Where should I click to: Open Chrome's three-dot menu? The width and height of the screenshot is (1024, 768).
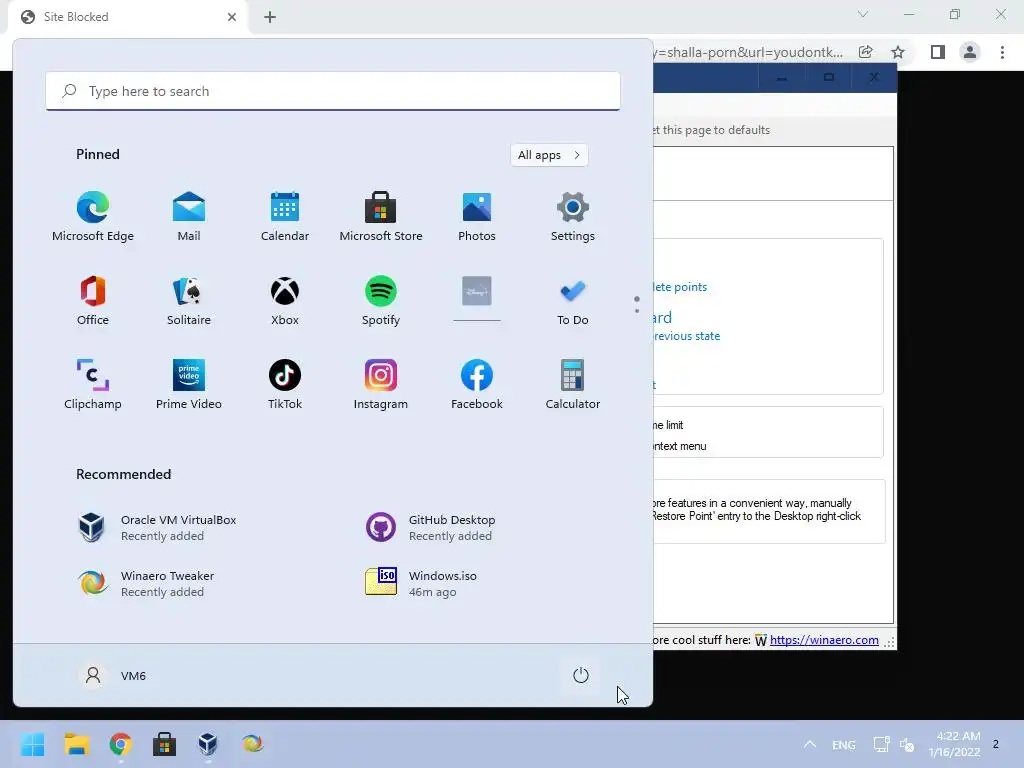1002,52
